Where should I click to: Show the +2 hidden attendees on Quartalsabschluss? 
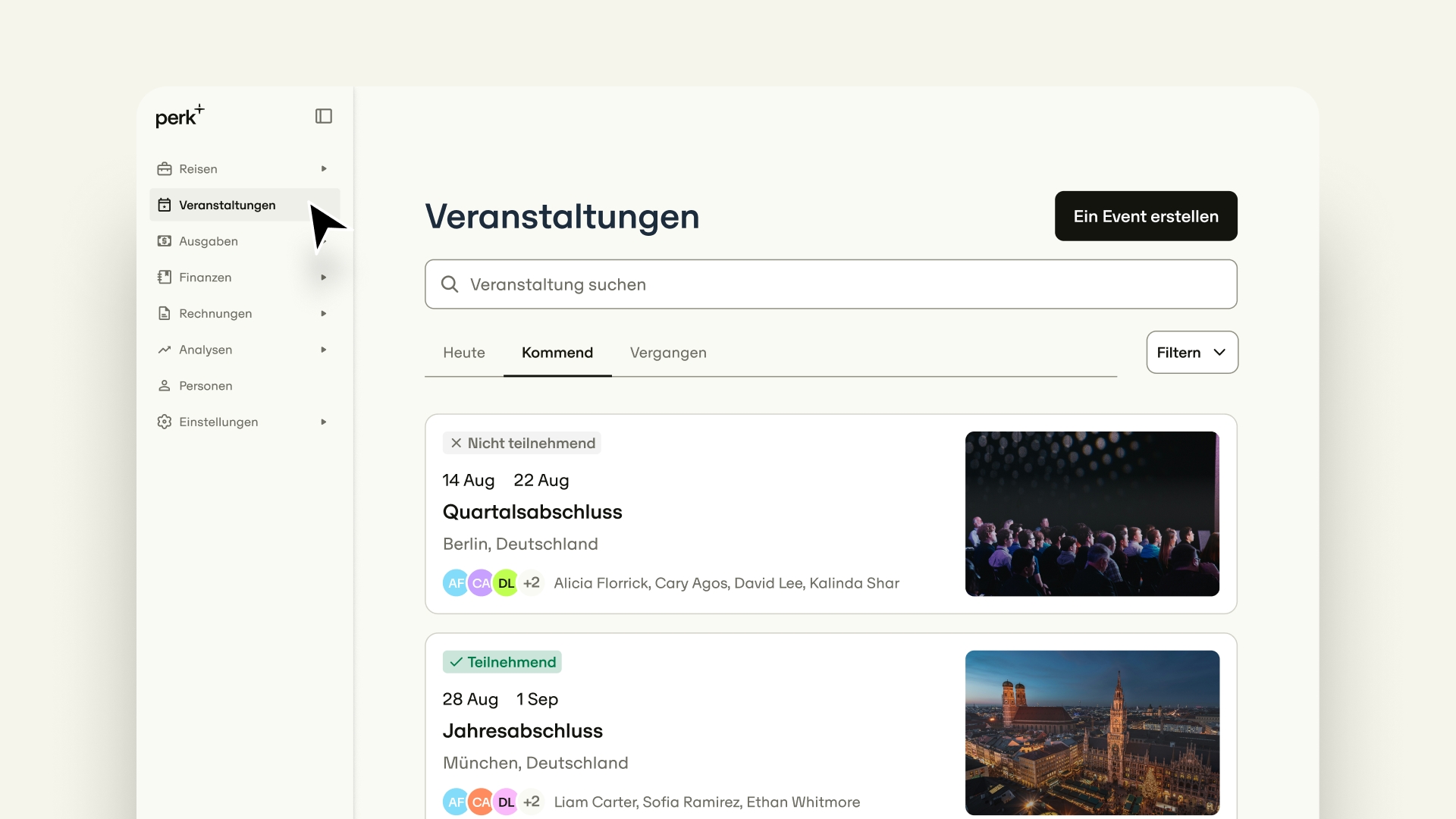coord(532,582)
